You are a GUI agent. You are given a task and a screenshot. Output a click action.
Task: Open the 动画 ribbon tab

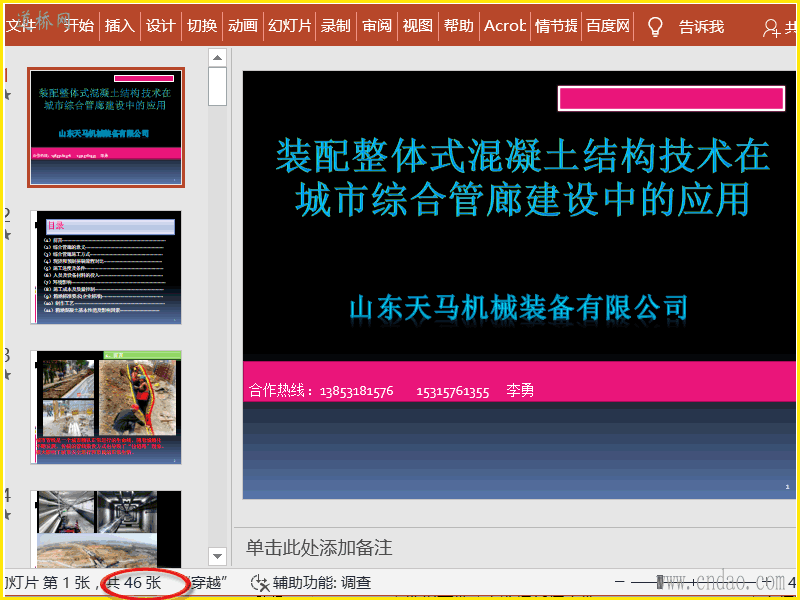tap(243, 26)
